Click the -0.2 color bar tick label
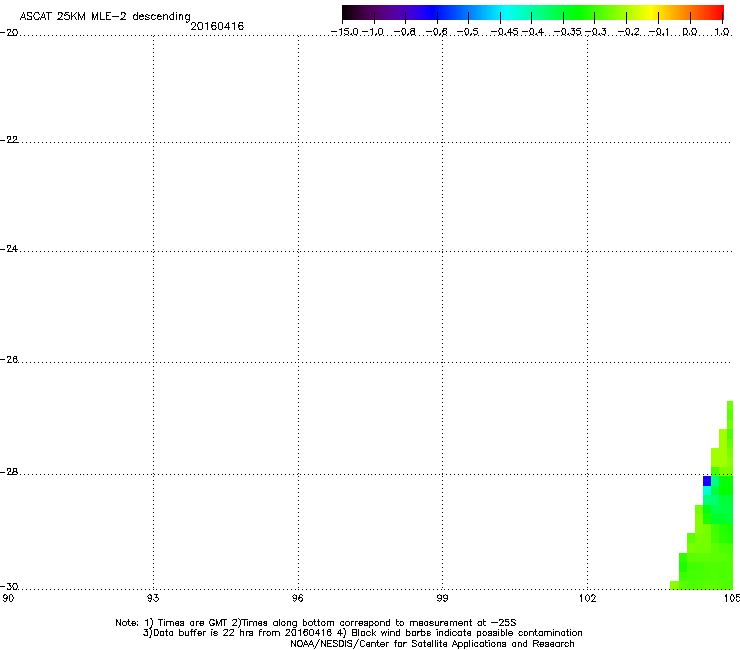Viewport: 740px width, 650px height. [629, 32]
